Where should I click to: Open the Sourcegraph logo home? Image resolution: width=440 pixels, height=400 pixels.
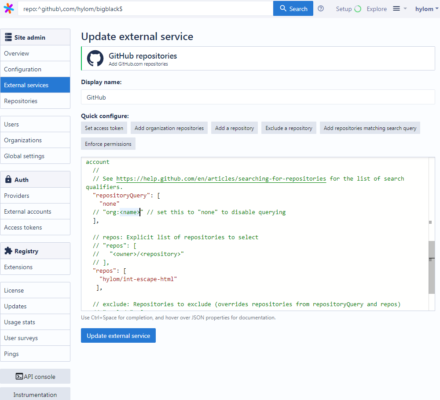pos(9,9)
